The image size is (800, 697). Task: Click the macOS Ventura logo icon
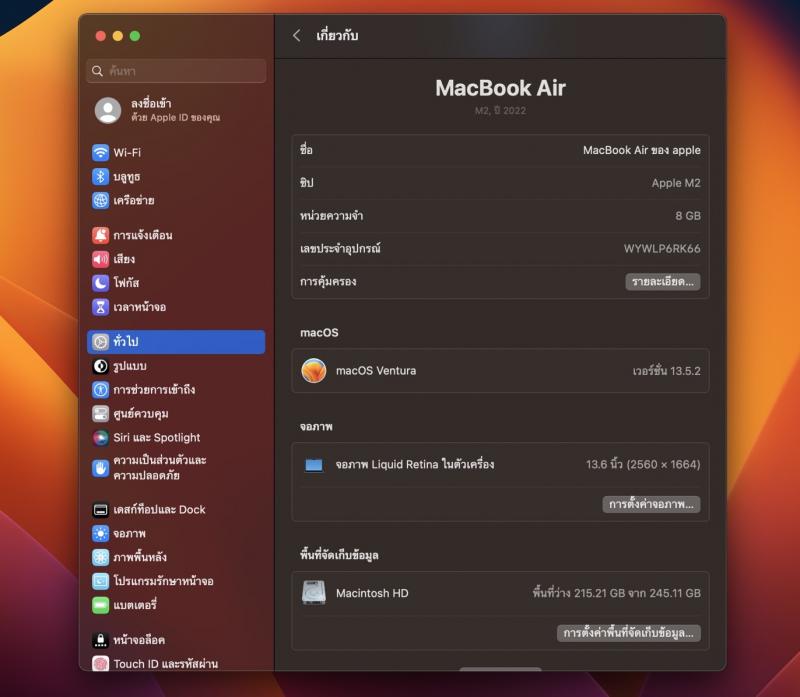[314, 371]
